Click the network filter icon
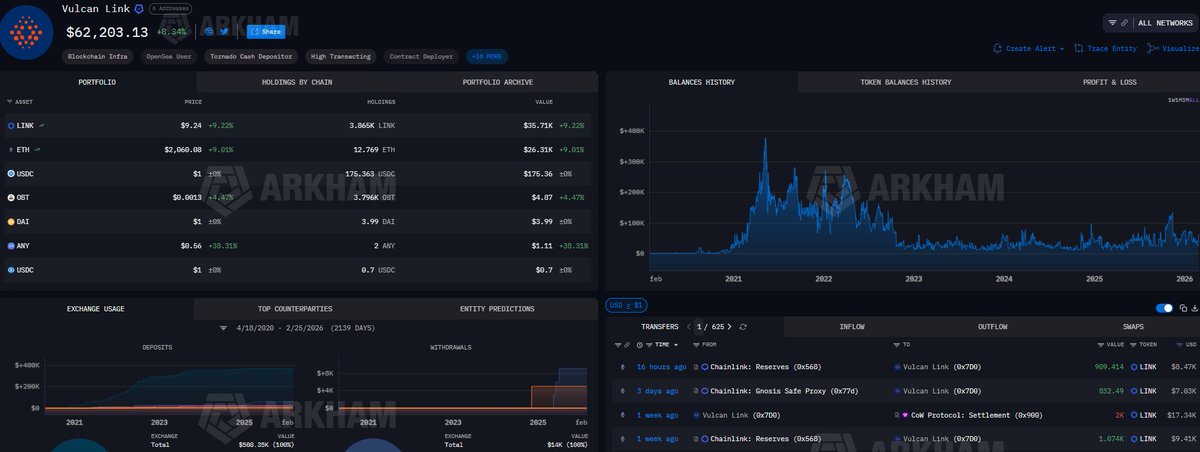The image size is (1200, 452). (1112, 22)
